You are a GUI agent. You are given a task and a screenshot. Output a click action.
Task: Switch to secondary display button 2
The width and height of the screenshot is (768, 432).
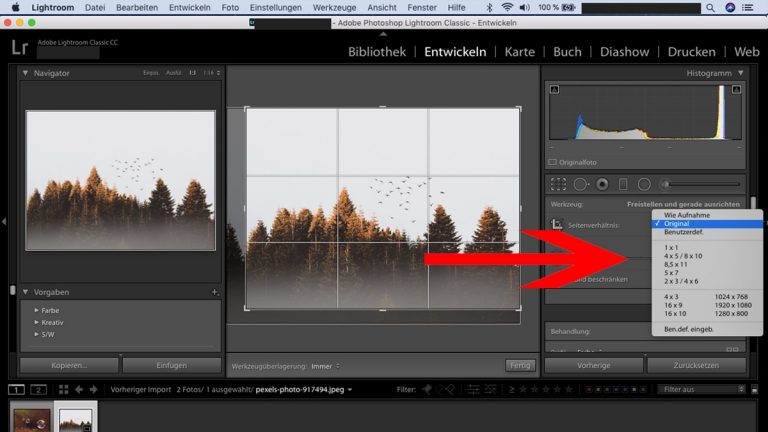tap(38, 389)
